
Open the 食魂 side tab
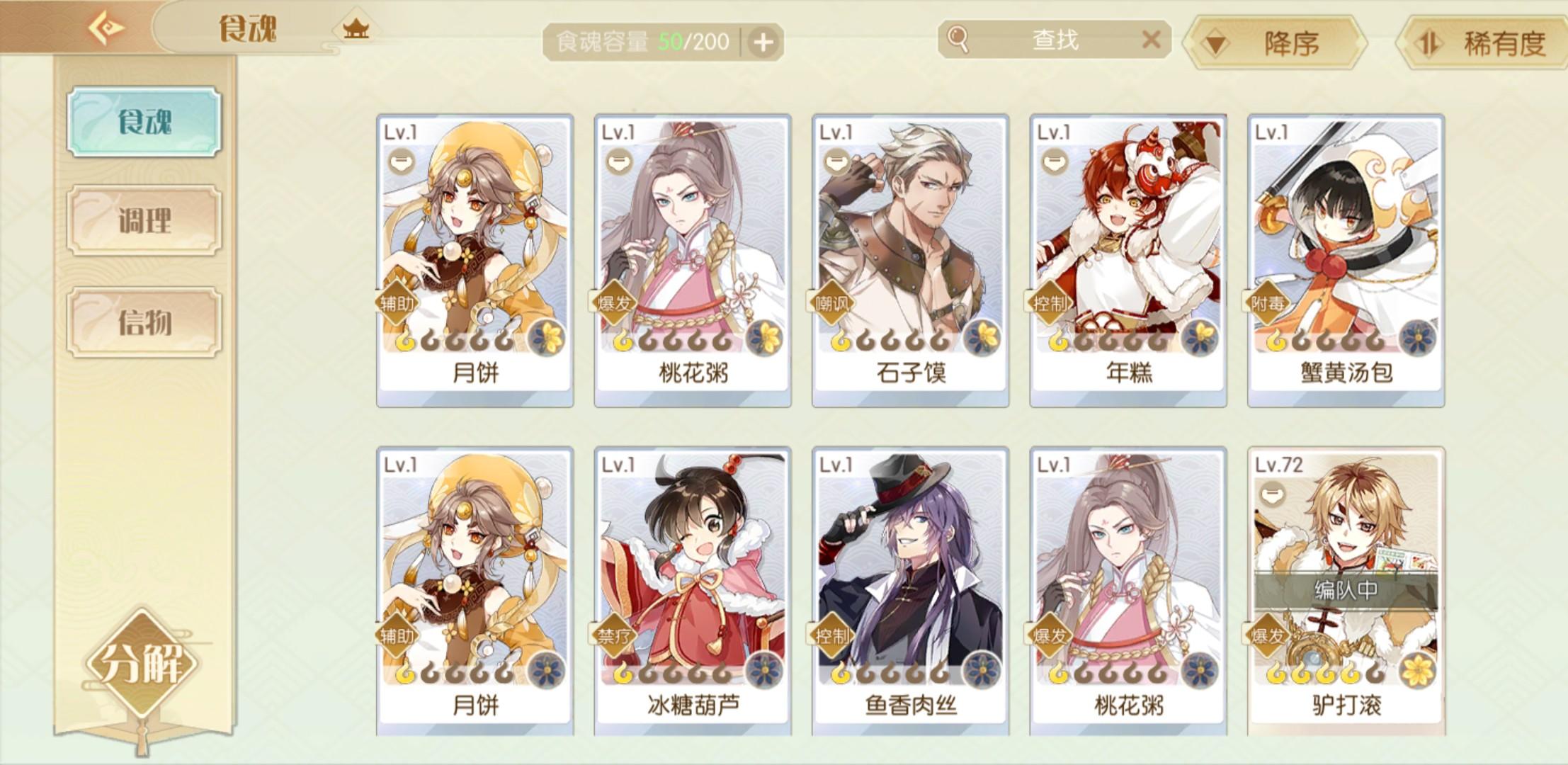[x=144, y=122]
